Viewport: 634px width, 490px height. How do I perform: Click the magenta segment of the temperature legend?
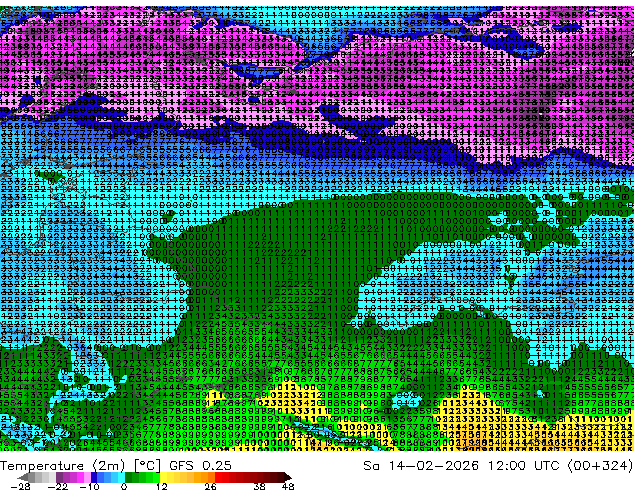point(80,477)
